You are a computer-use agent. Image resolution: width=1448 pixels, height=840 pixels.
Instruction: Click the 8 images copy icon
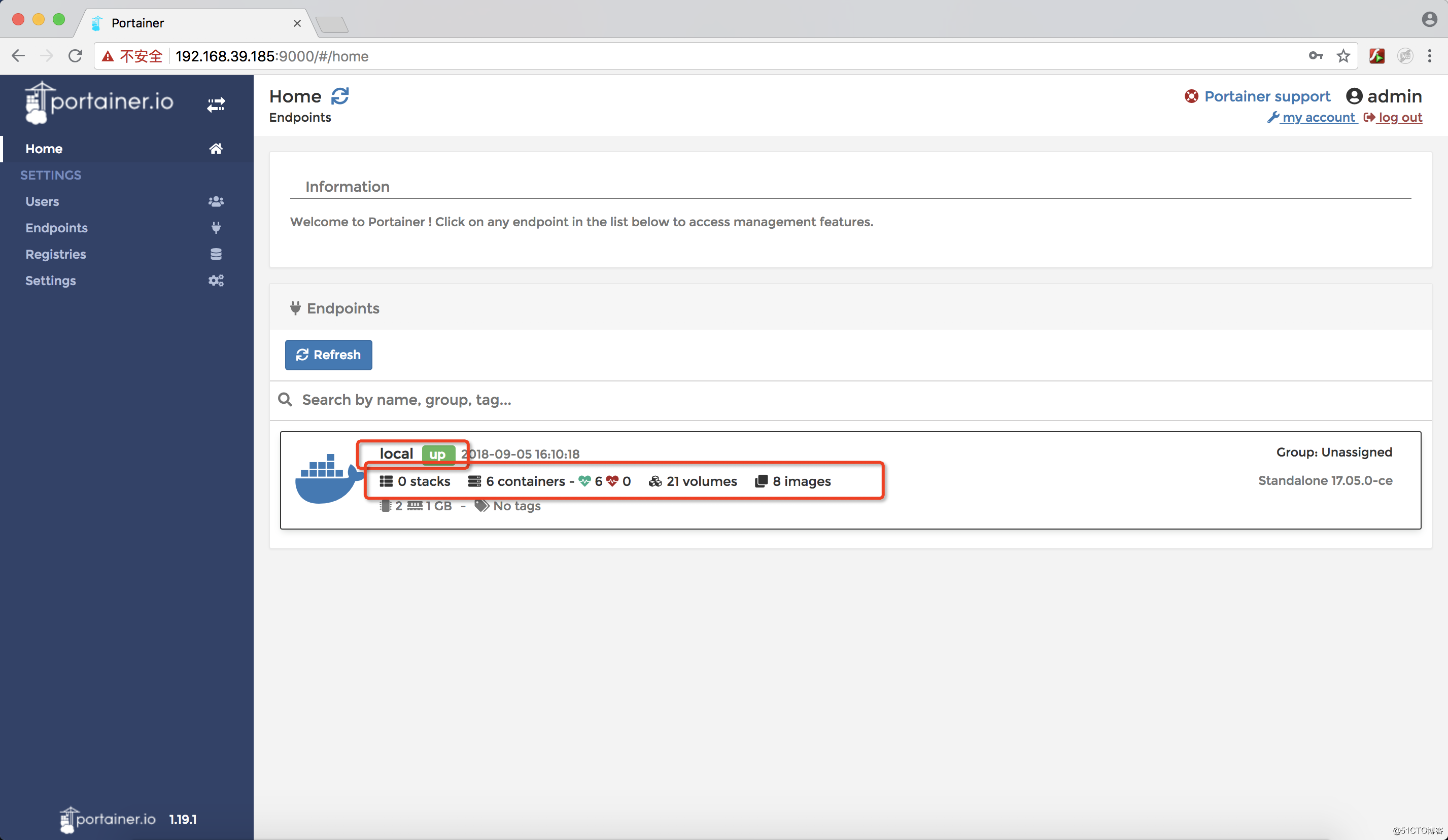(762, 481)
